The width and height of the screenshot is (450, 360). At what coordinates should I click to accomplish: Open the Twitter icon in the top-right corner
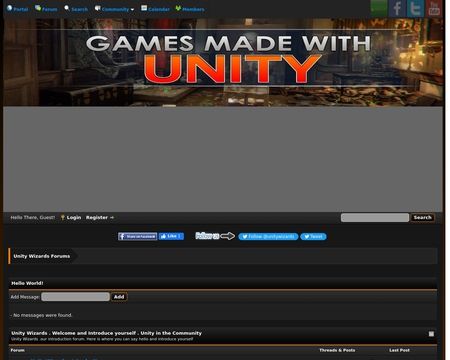[415, 8]
